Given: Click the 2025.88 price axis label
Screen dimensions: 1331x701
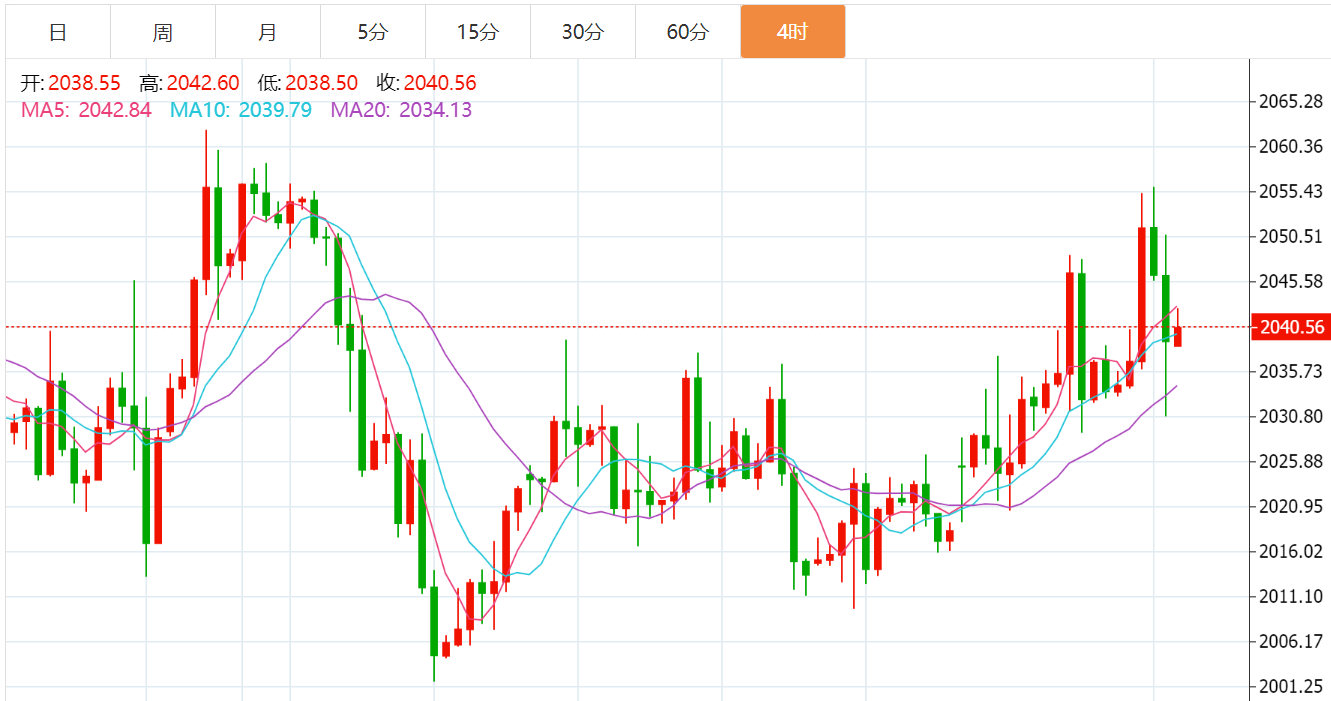Looking at the screenshot, I should (x=1291, y=462).
